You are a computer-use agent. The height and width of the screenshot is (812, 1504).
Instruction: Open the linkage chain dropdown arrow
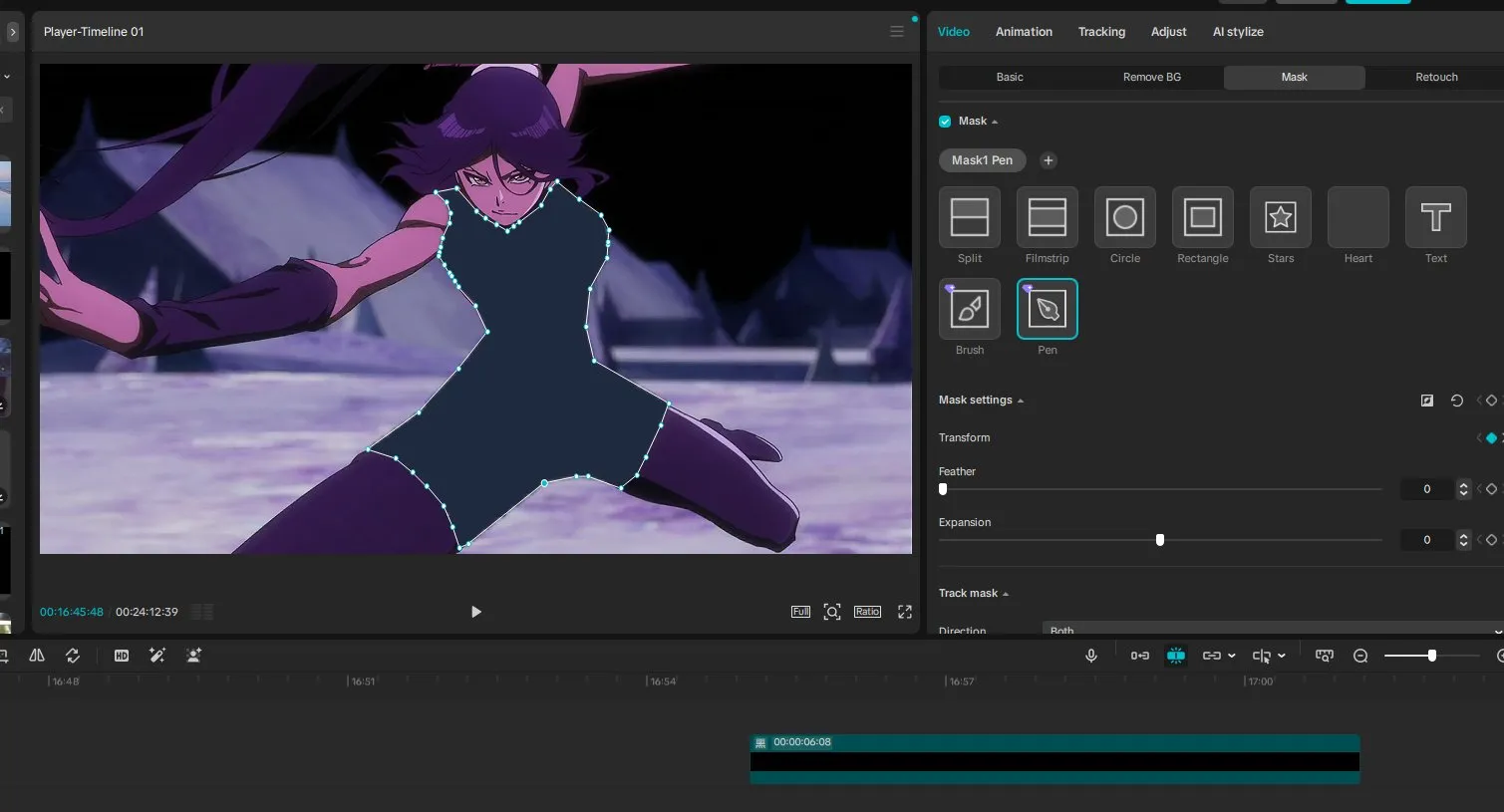1232,656
